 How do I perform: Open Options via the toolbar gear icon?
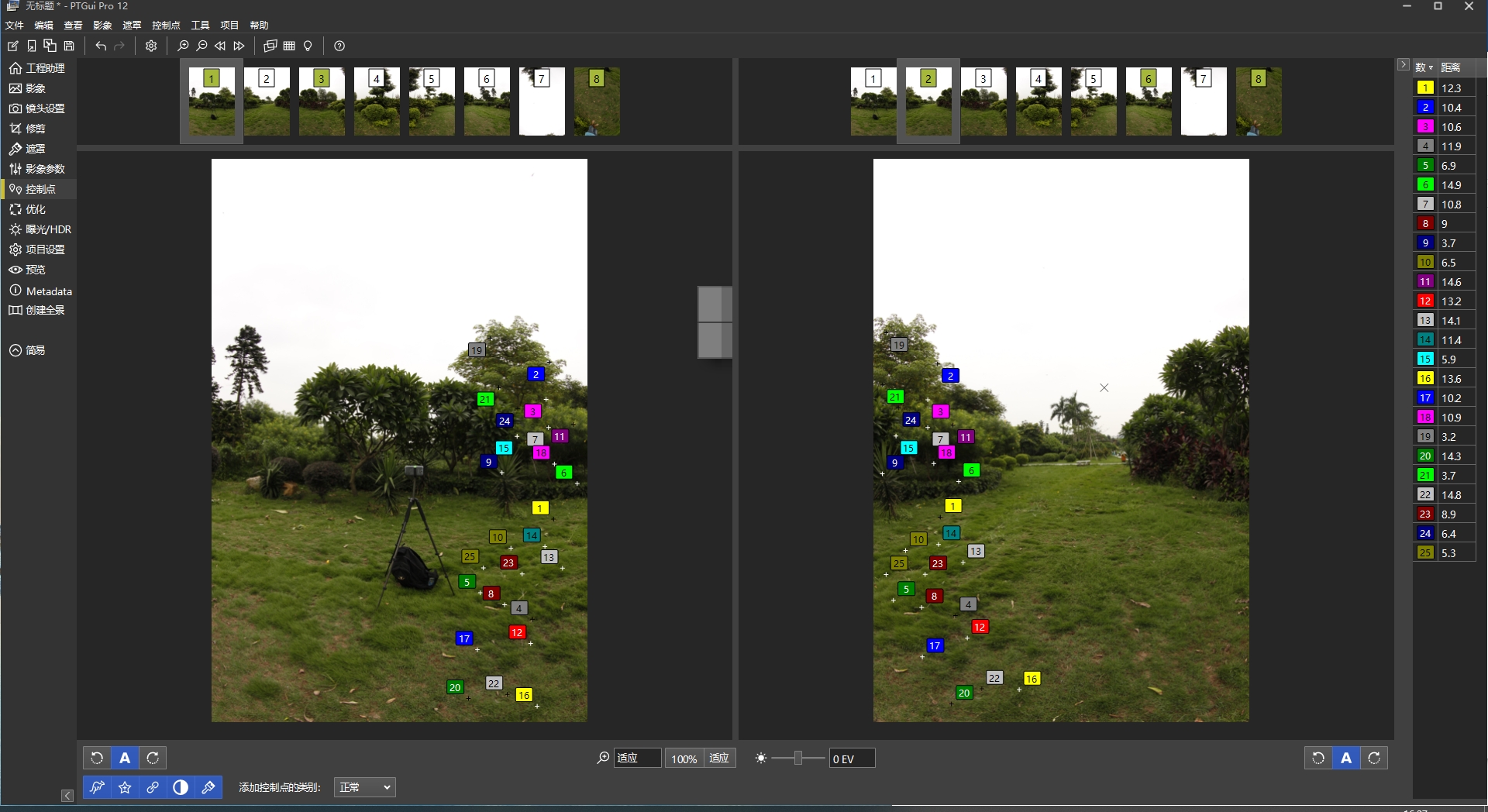[x=151, y=46]
